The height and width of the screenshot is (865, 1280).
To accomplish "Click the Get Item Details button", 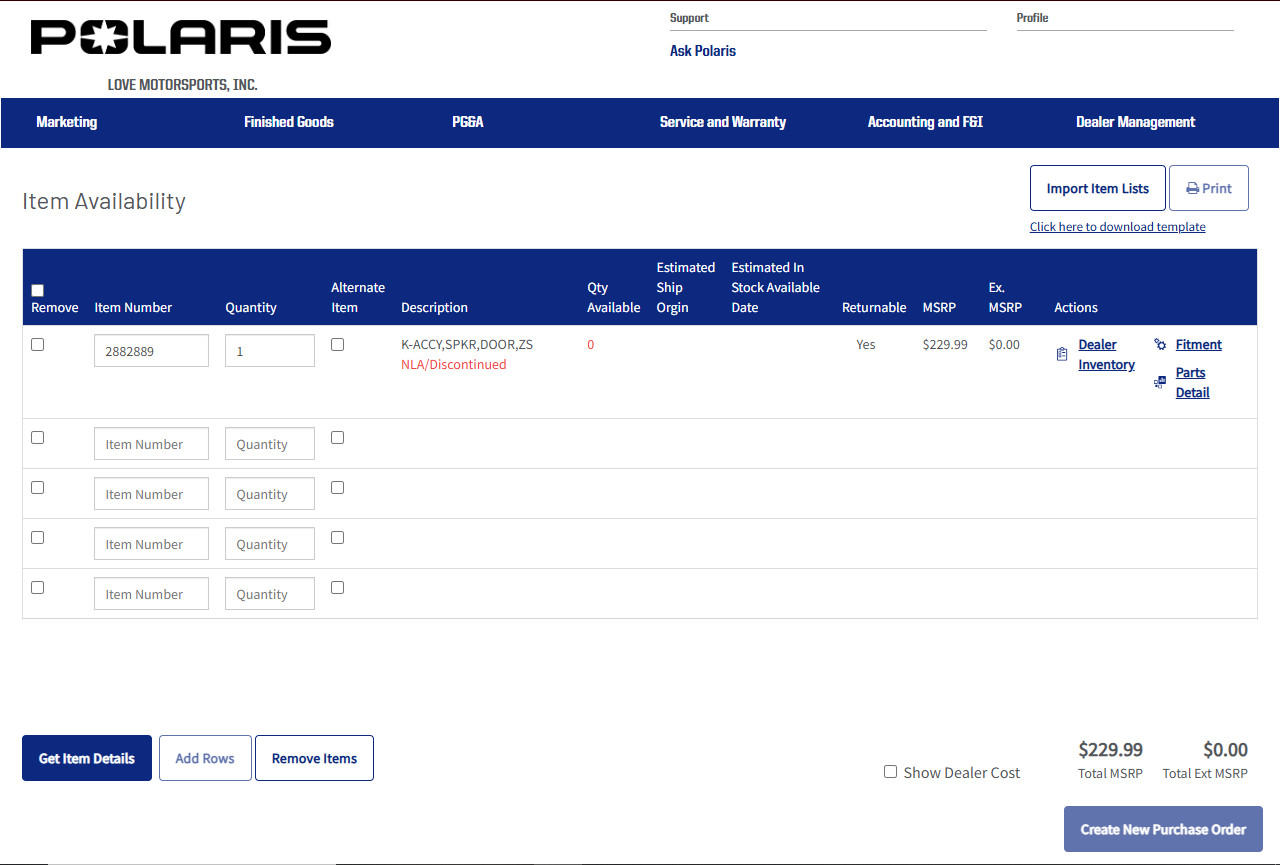I will pyautogui.click(x=86, y=757).
